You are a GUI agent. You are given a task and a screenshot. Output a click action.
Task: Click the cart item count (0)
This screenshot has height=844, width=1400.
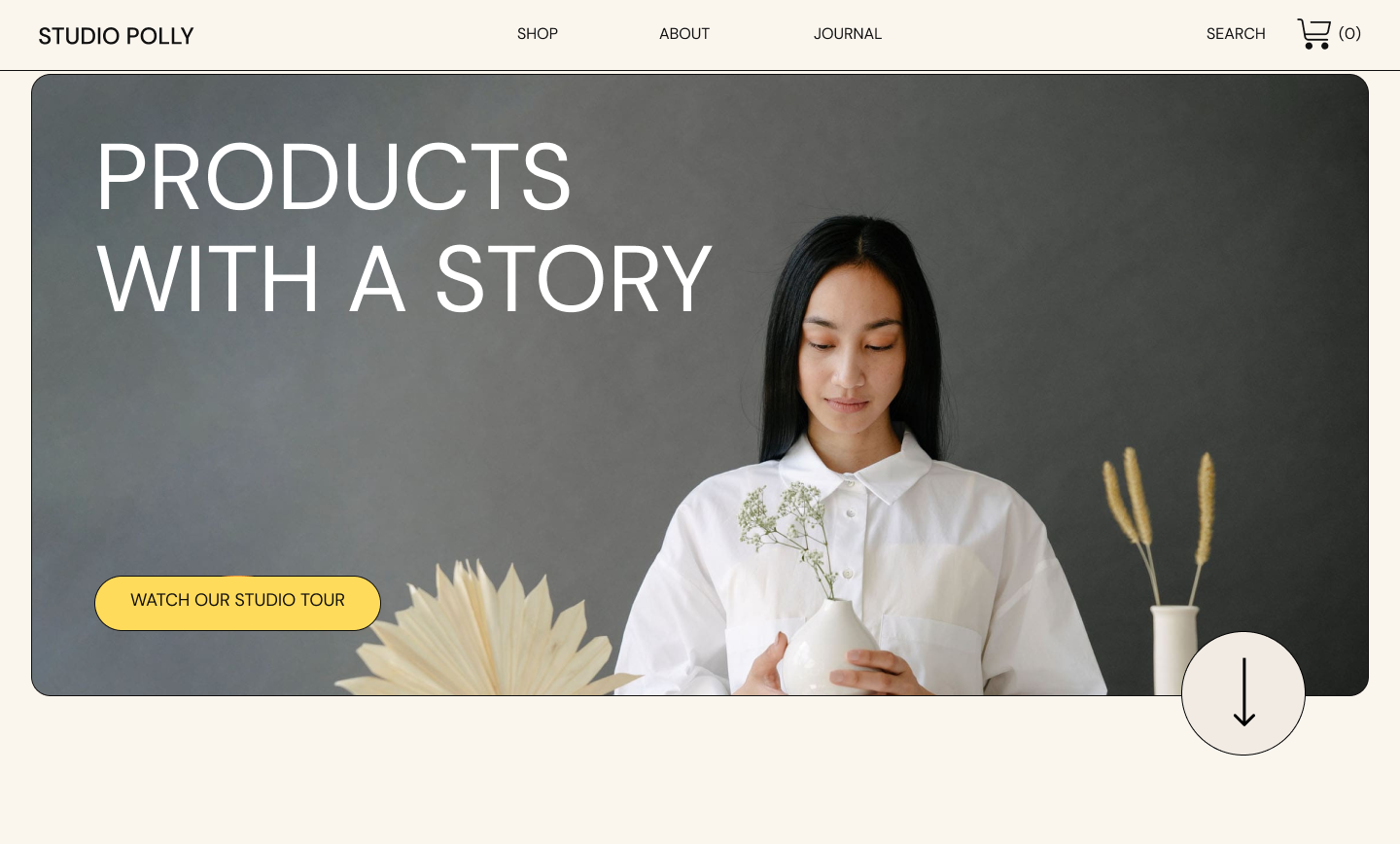pos(1349,34)
